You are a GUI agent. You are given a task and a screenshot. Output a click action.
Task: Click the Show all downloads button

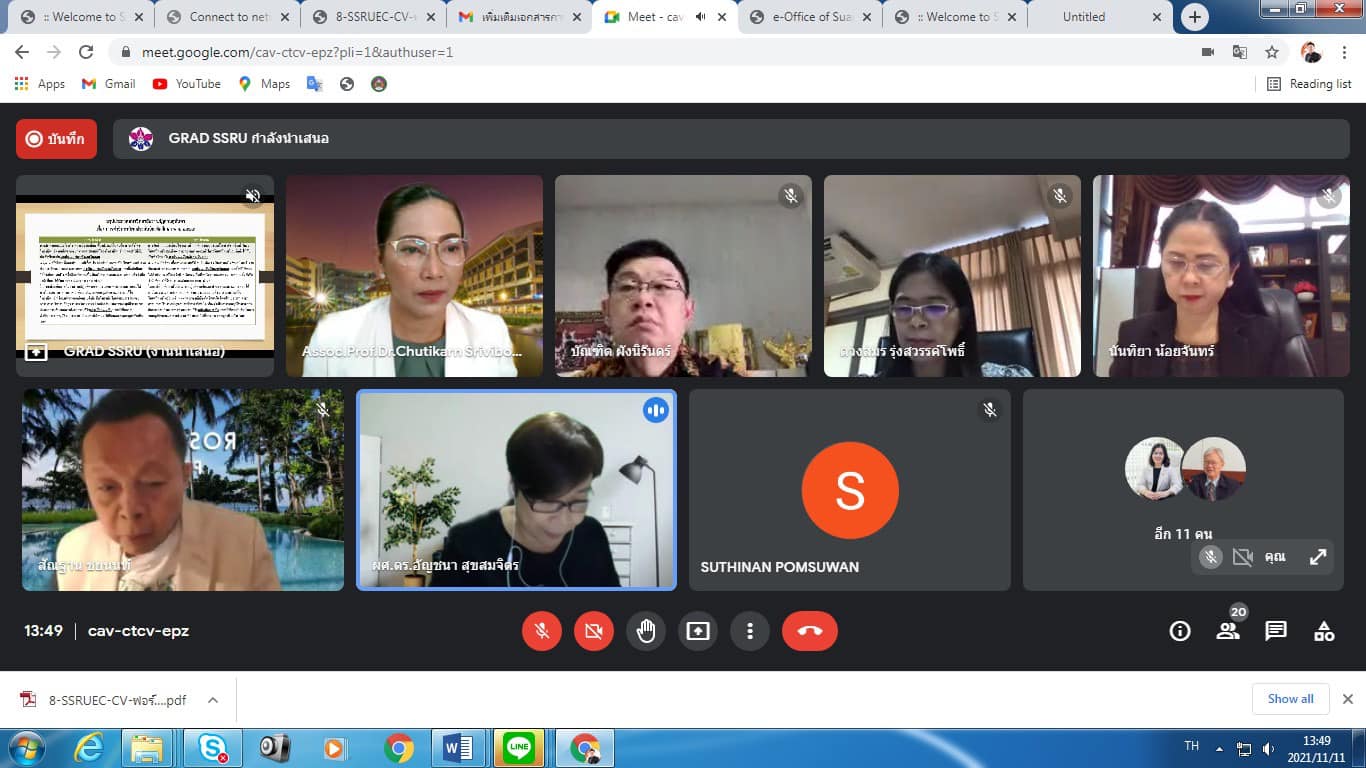1290,699
